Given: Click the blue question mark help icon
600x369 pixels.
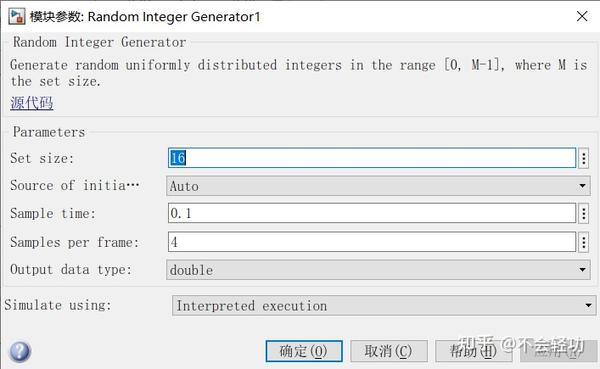Looking at the screenshot, I should point(20,351).
